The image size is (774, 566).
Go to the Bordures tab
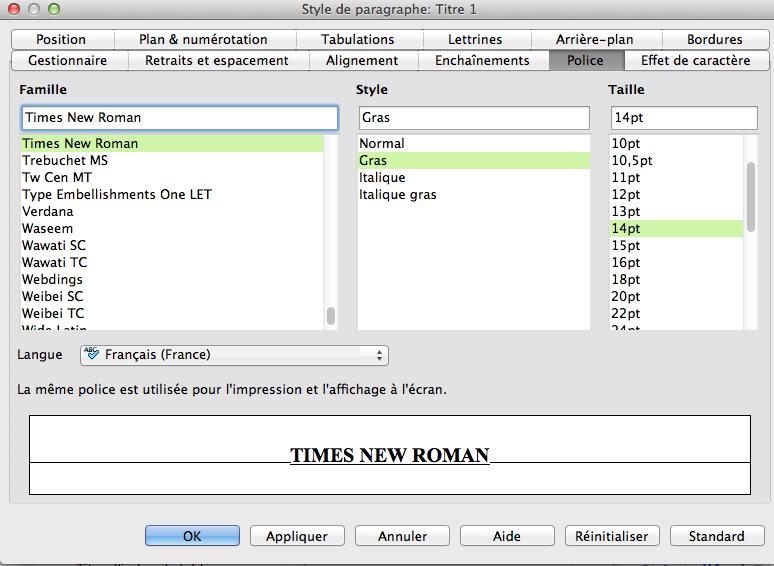point(714,39)
